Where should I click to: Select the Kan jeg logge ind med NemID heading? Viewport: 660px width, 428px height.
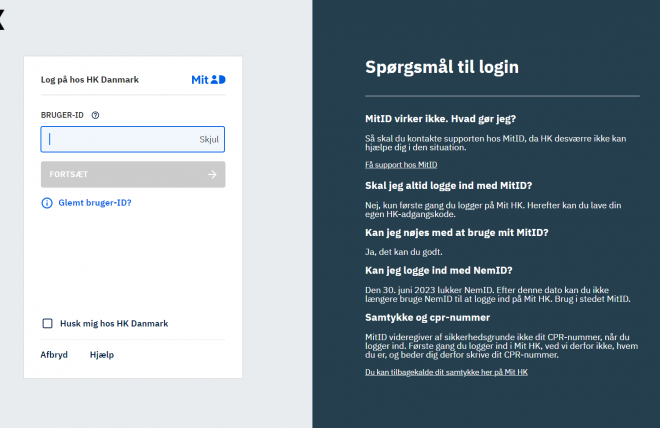pyautogui.click(x=439, y=271)
